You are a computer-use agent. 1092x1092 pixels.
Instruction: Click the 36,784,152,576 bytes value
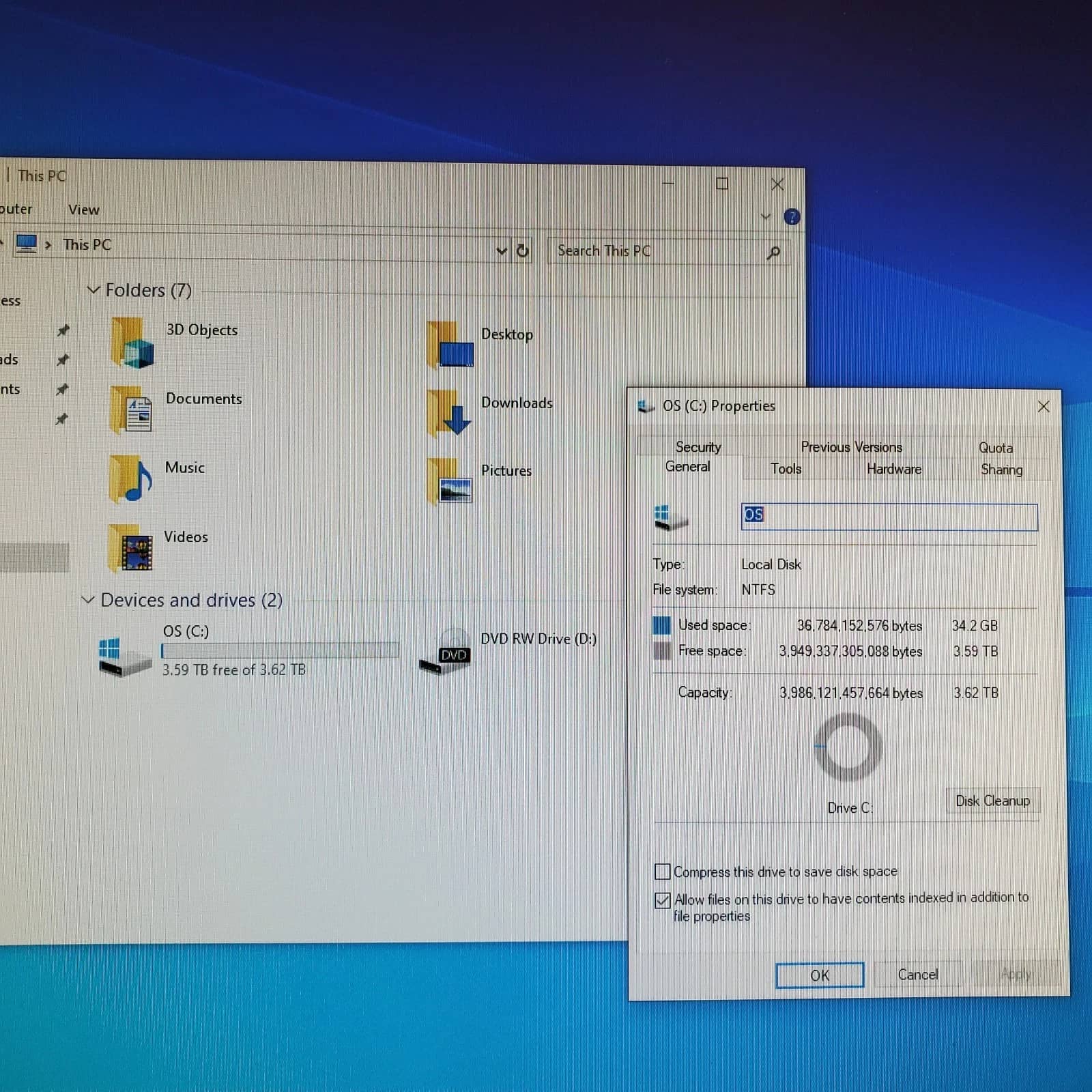tap(859, 625)
